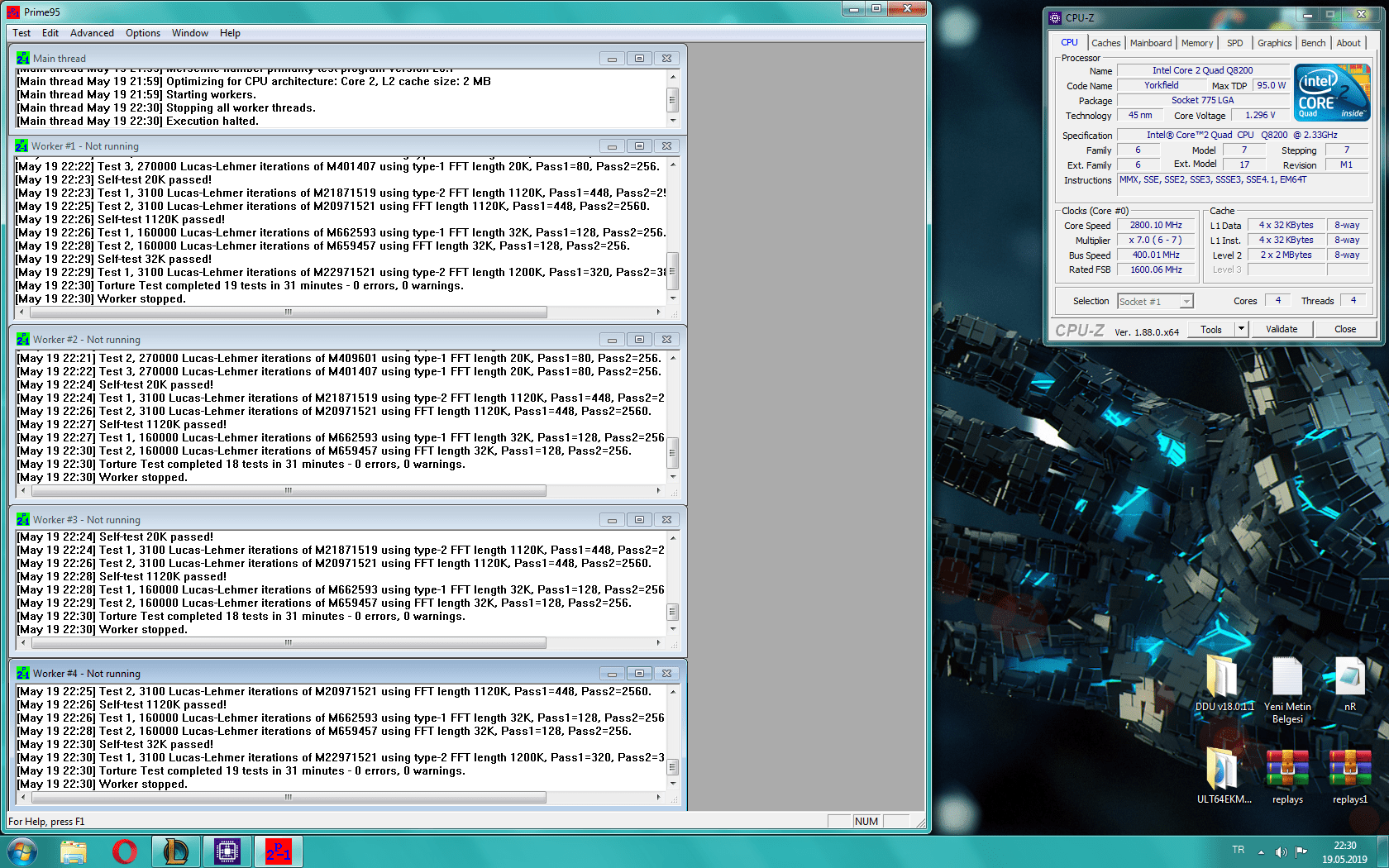Click the Intel Core 2 Quad logo
The height and width of the screenshot is (868, 1389).
pyautogui.click(x=1332, y=93)
